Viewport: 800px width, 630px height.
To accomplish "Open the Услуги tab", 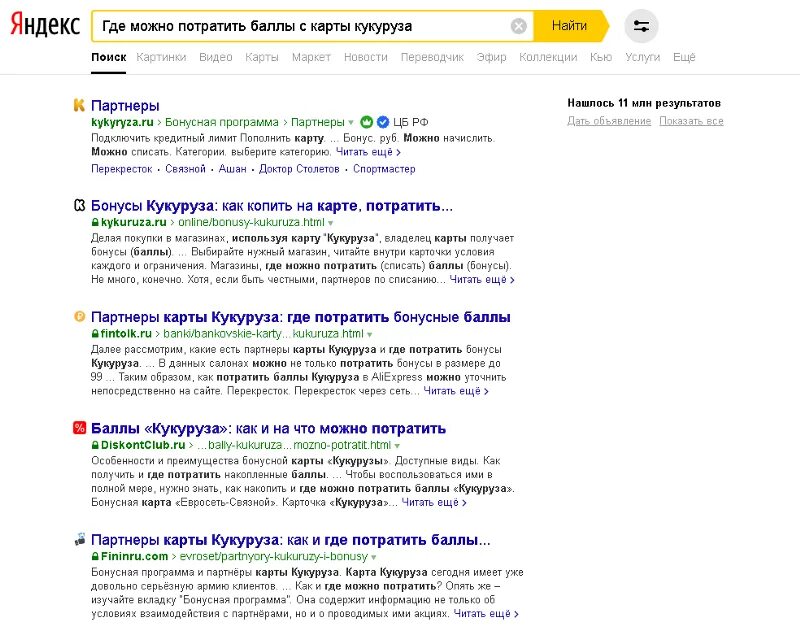I will pyautogui.click(x=642, y=57).
